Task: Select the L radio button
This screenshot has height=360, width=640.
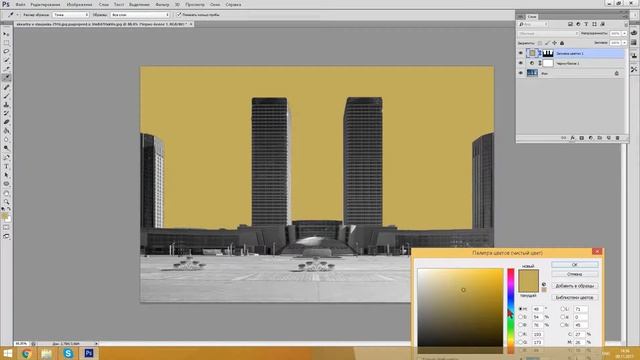Action: [x=563, y=309]
